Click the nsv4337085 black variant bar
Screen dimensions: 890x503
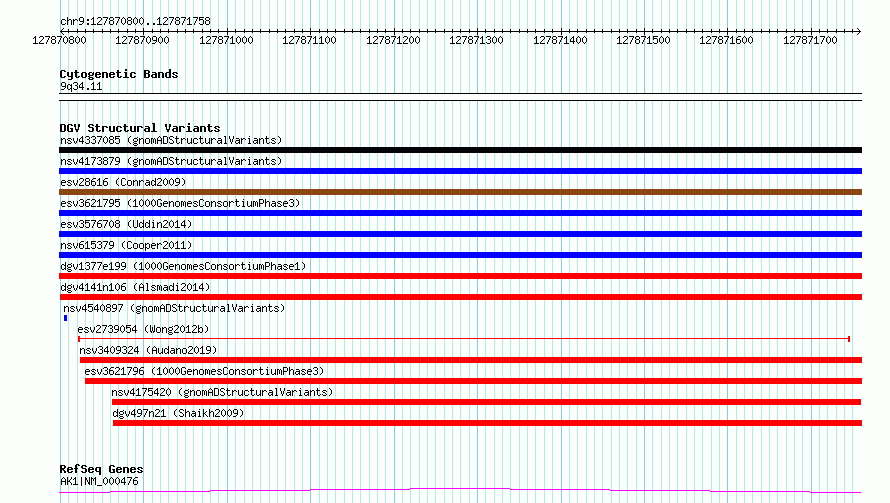click(460, 150)
